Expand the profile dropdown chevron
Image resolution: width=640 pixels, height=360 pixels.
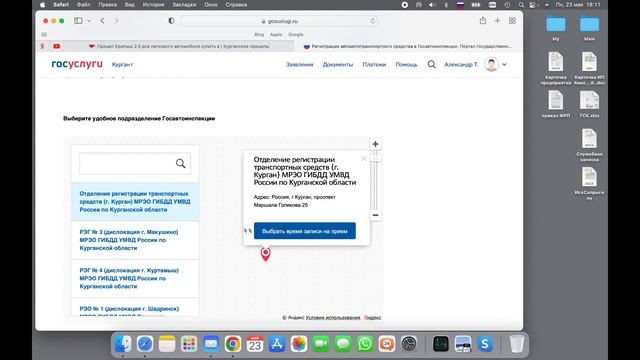pyautogui.click(x=504, y=64)
